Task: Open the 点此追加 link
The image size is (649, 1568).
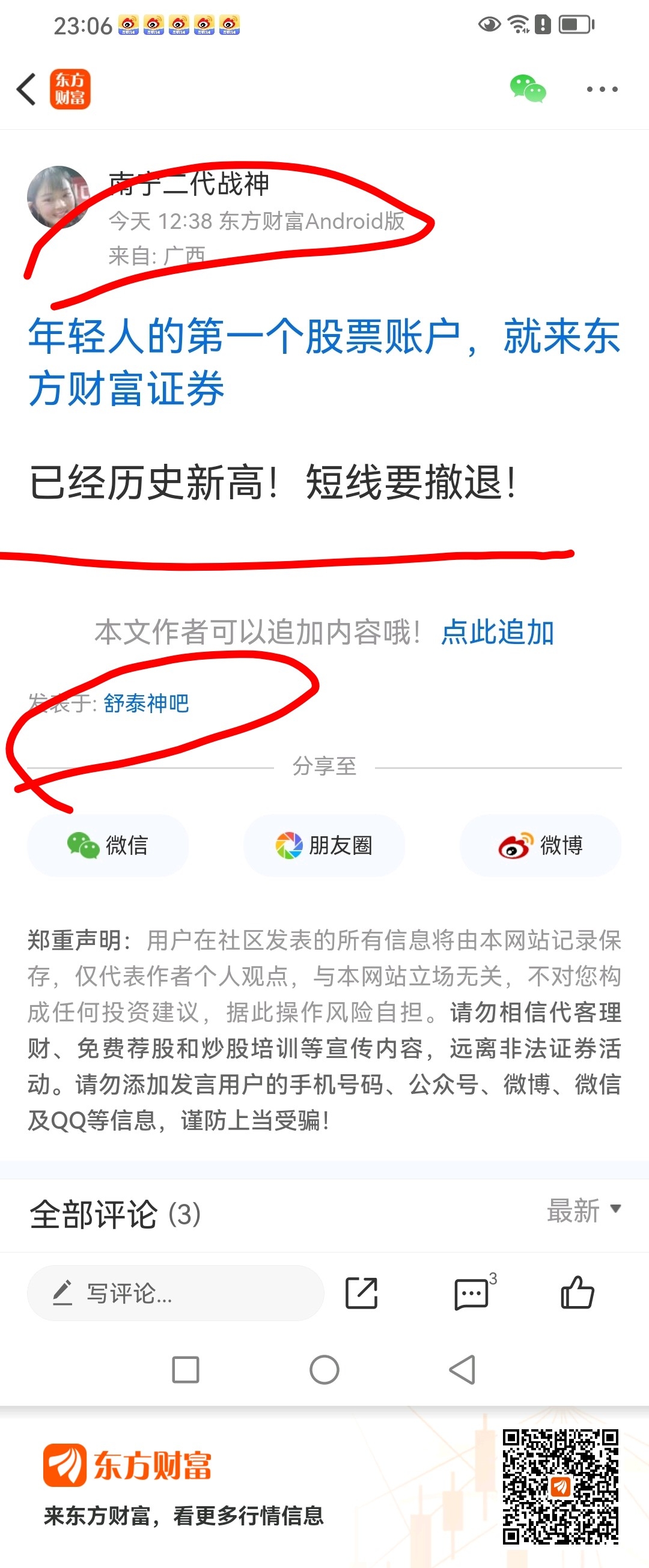Action: pyautogui.click(x=498, y=632)
